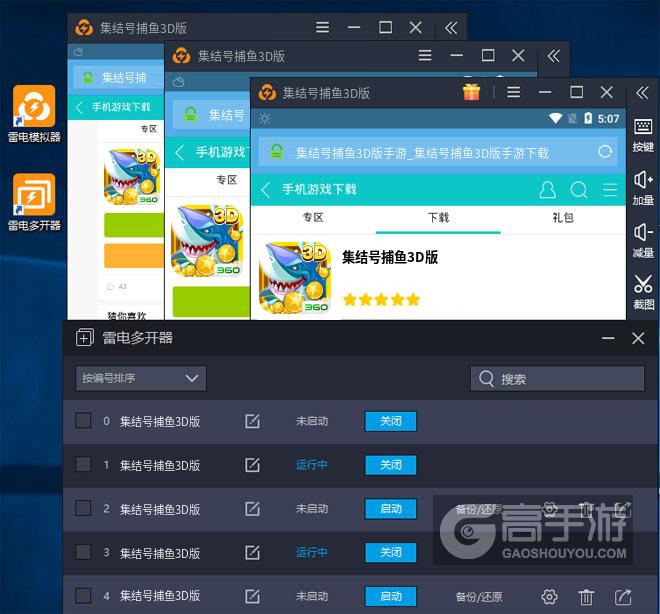The image size is (660, 614).
Task: Click the 运行中 status text of instance 1
Action: pyautogui.click(x=311, y=465)
